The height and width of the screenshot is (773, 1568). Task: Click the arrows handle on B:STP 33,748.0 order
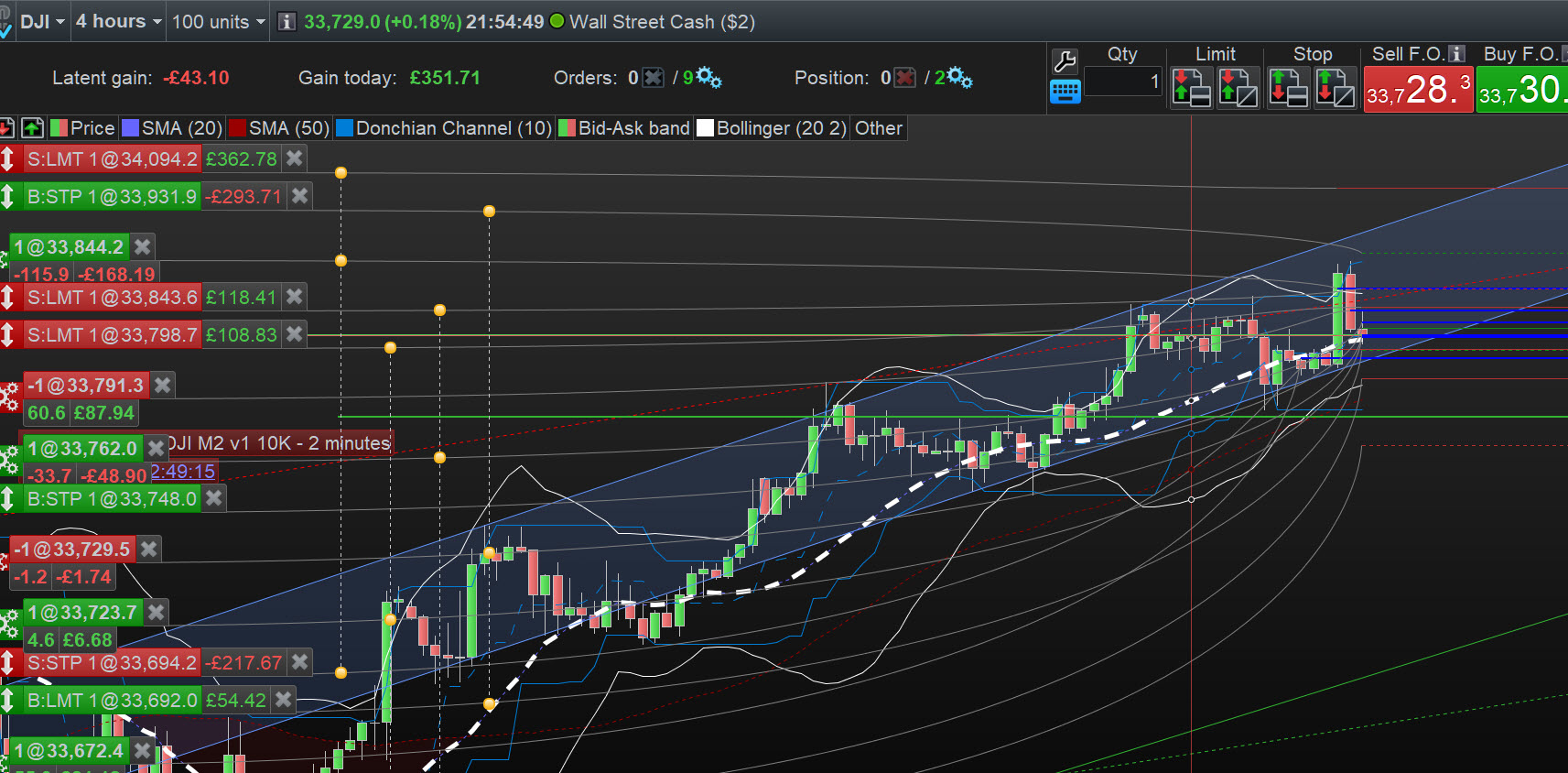pyautogui.click(x=8, y=498)
